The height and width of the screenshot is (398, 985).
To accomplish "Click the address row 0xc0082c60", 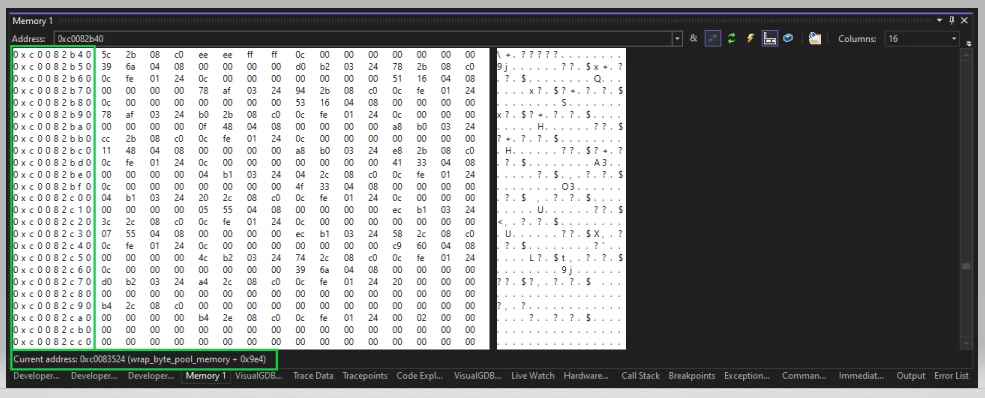I will pyautogui.click(x=53, y=269).
